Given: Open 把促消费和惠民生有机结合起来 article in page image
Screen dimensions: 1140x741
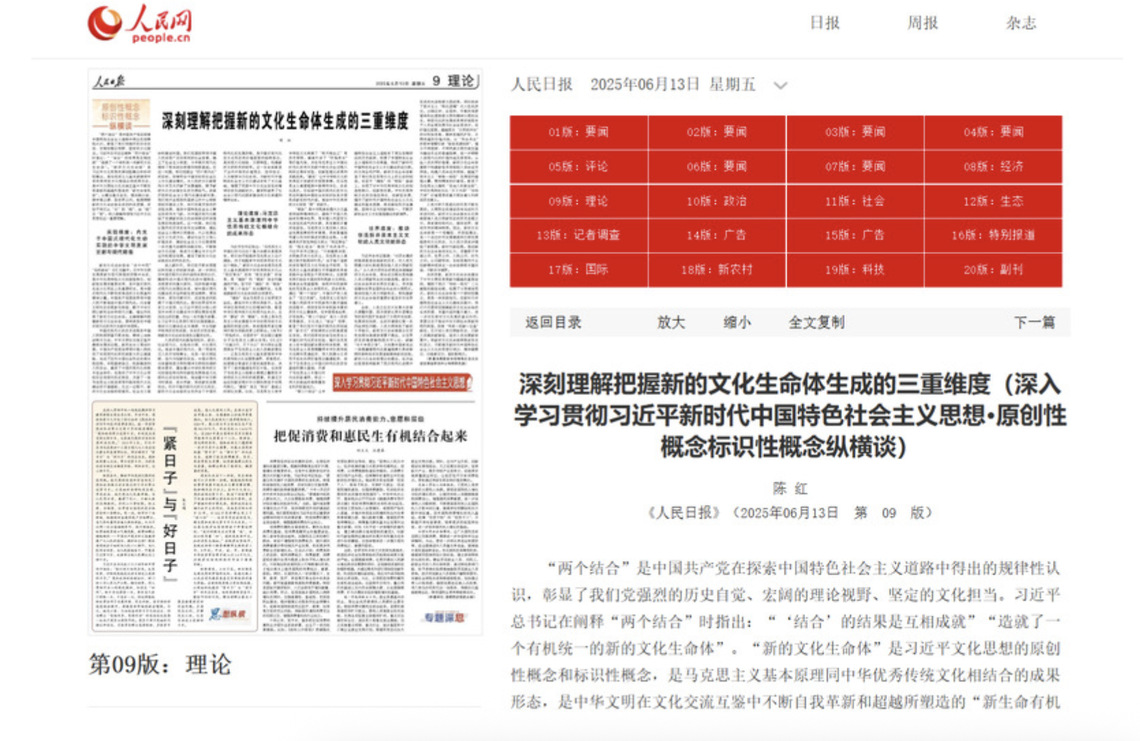Looking at the screenshot, I should 370,435.
